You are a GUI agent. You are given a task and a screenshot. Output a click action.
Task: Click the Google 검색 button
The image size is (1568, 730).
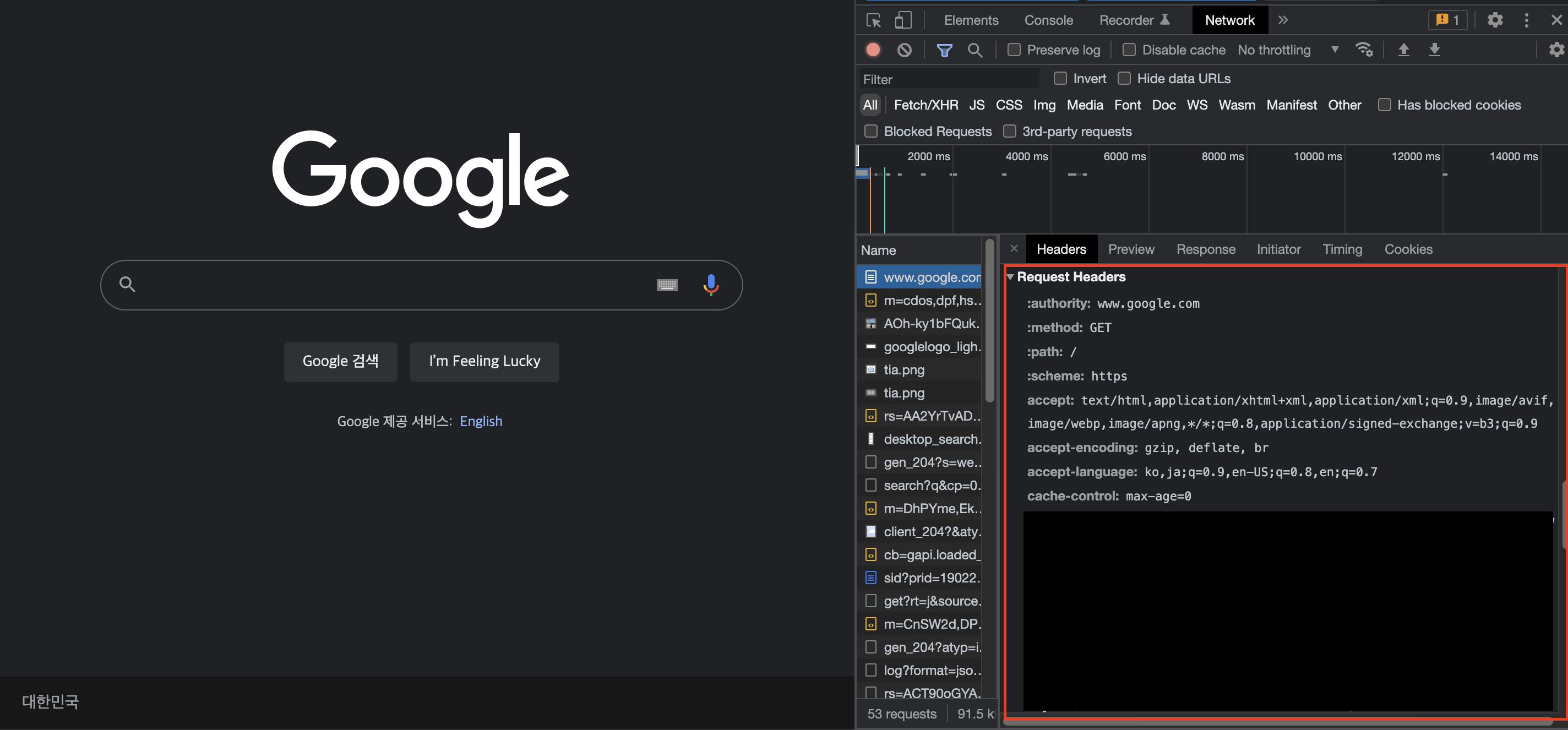(x=340, y=362)
